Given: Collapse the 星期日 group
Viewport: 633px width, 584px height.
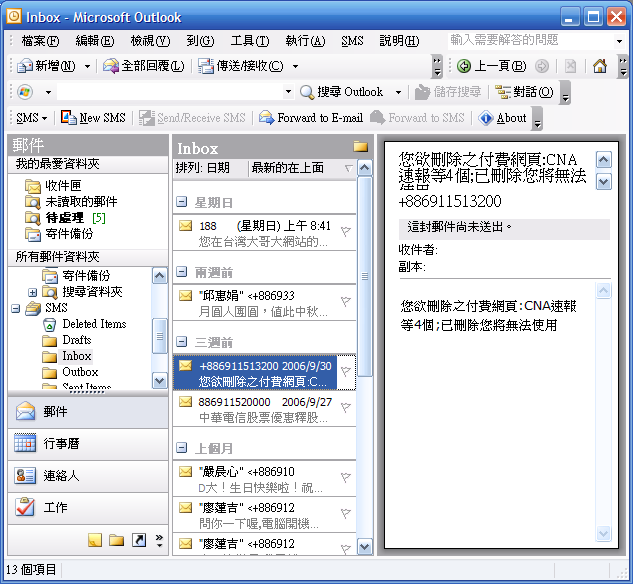Looking at the screenshot, I should (182, 202).
